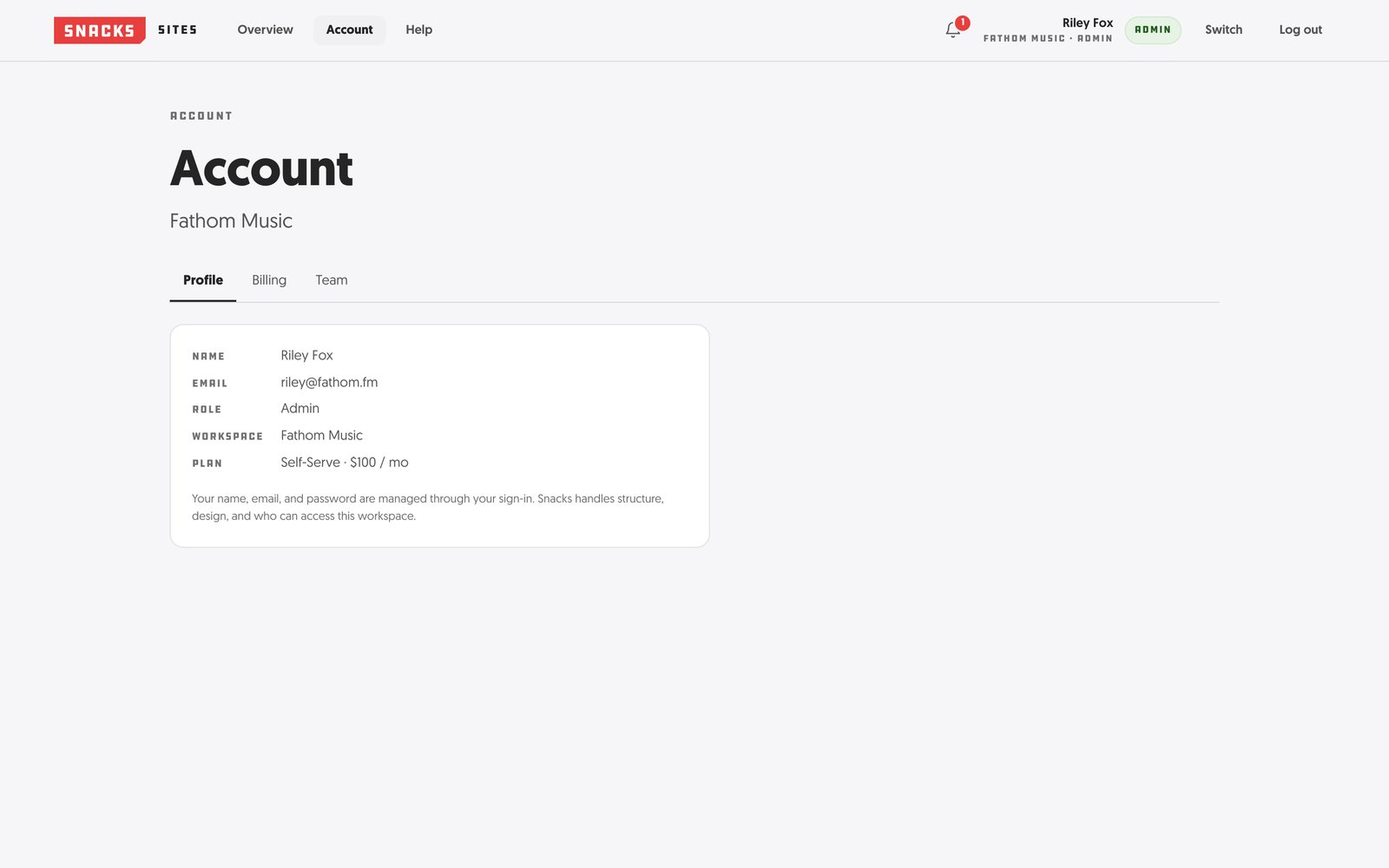Switch to the Billing tab
Image resolution: width=1389 pixels, height=868 pixels.
[269, 279]
